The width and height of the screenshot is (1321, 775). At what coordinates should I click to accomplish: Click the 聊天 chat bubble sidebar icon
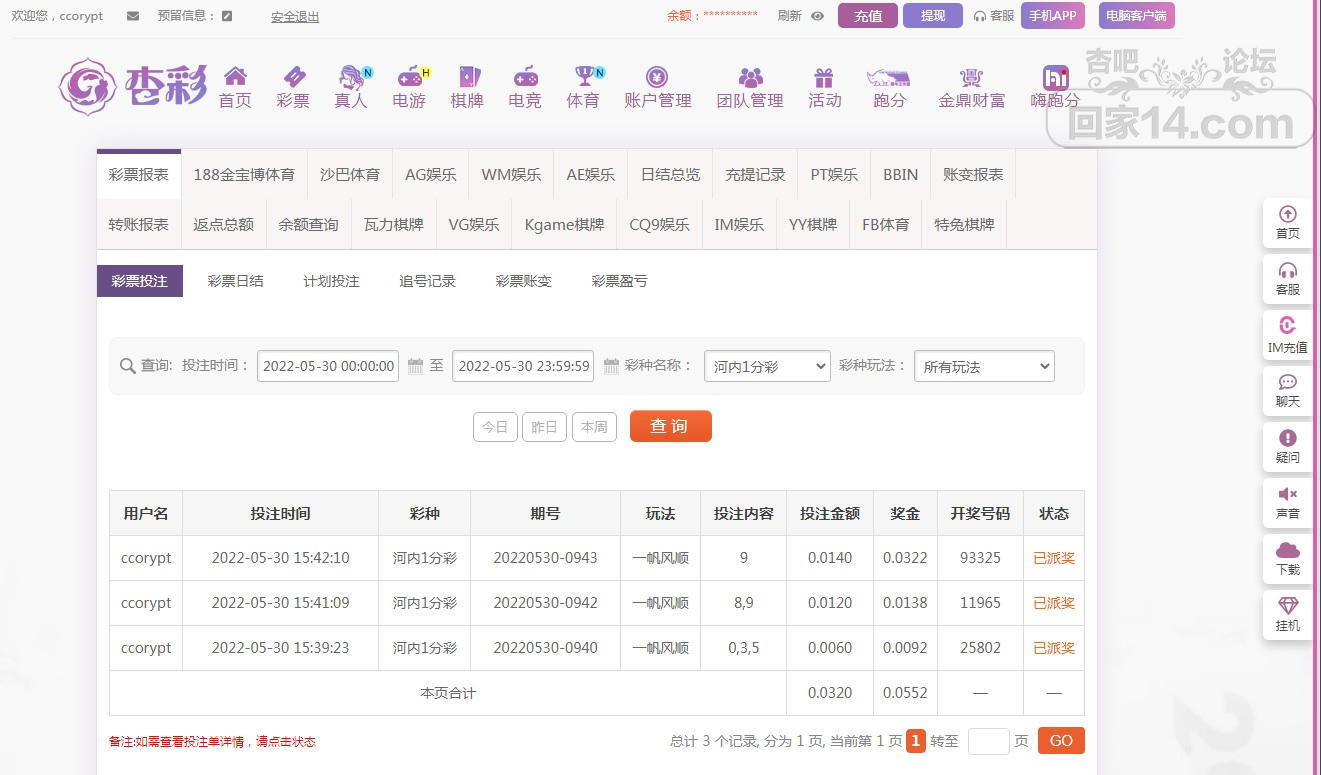click(1288, 382)
